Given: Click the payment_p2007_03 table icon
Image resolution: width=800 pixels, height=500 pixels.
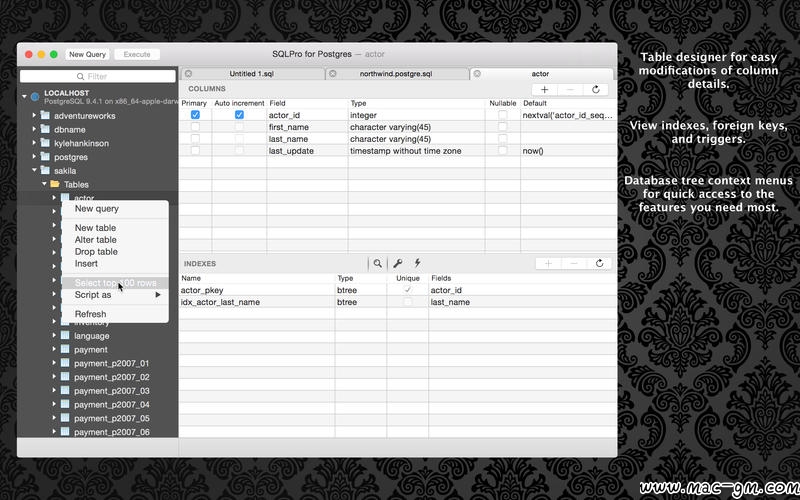Looking at the screenshot, I should click(65, 390).
